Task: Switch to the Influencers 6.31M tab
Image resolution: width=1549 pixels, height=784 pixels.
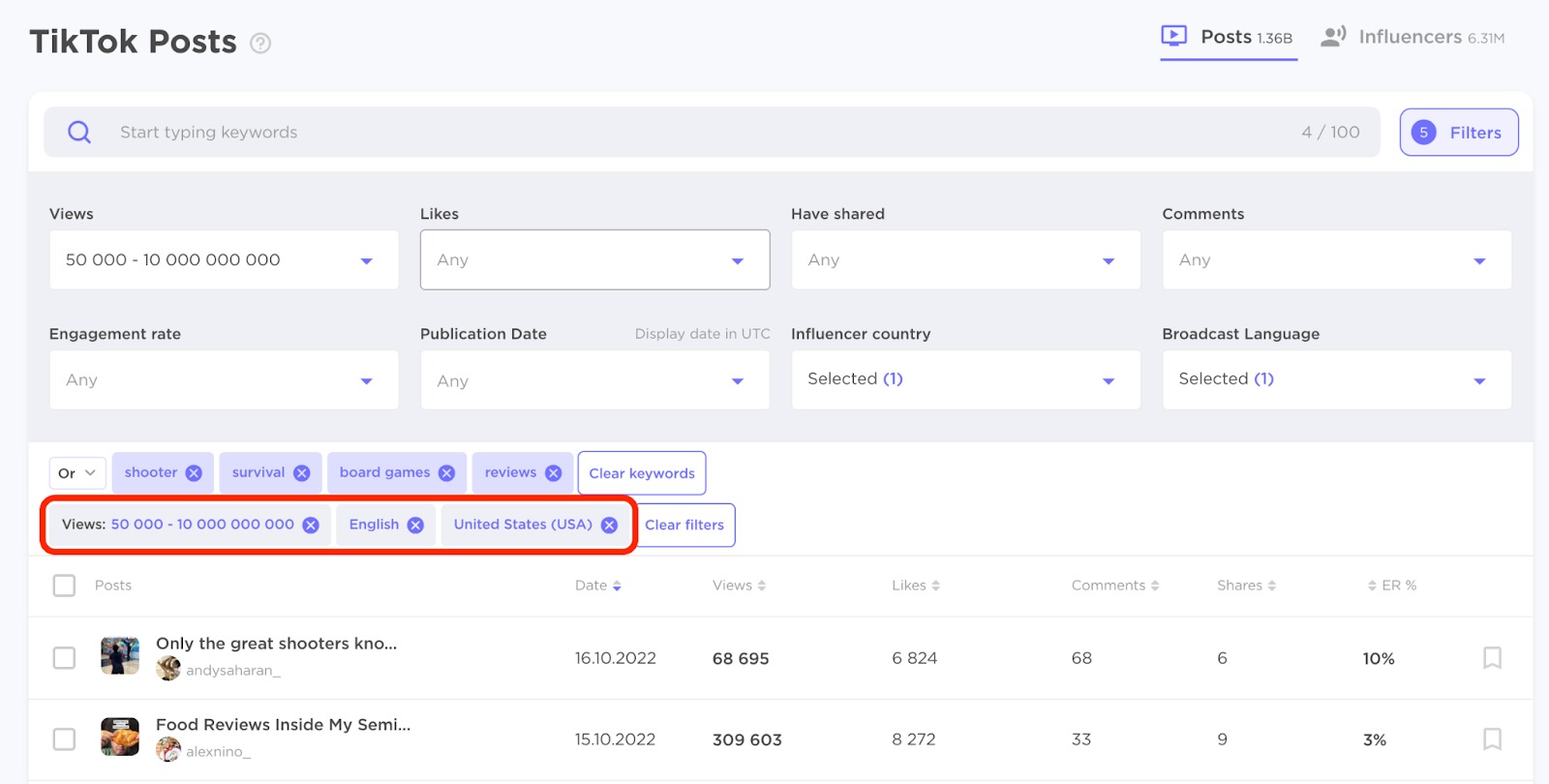Action: pyautogui.click(x=1412, y=38)
